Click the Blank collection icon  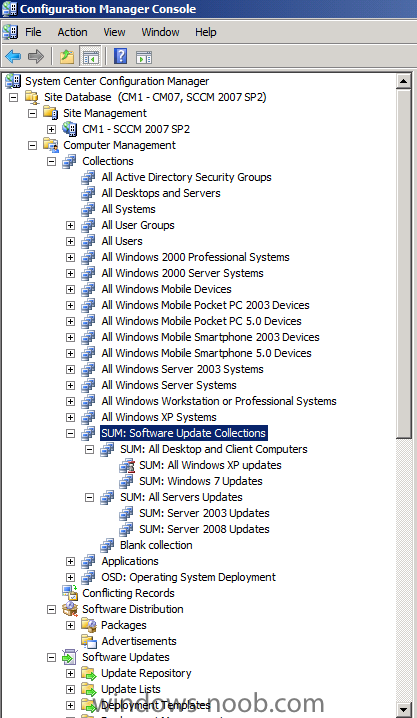click(x=108, y=545)
